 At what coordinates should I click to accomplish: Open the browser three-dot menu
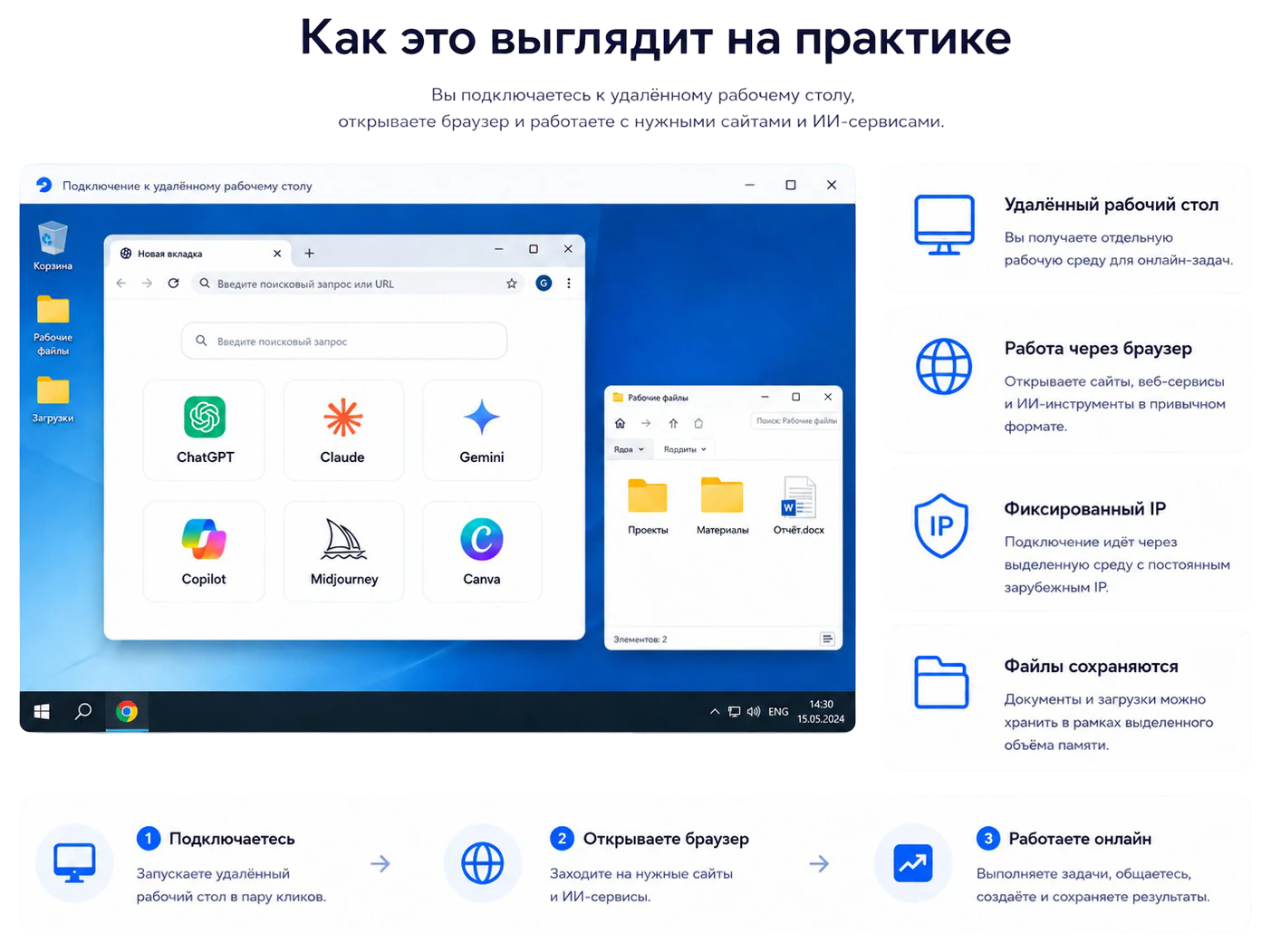[569, 284]
